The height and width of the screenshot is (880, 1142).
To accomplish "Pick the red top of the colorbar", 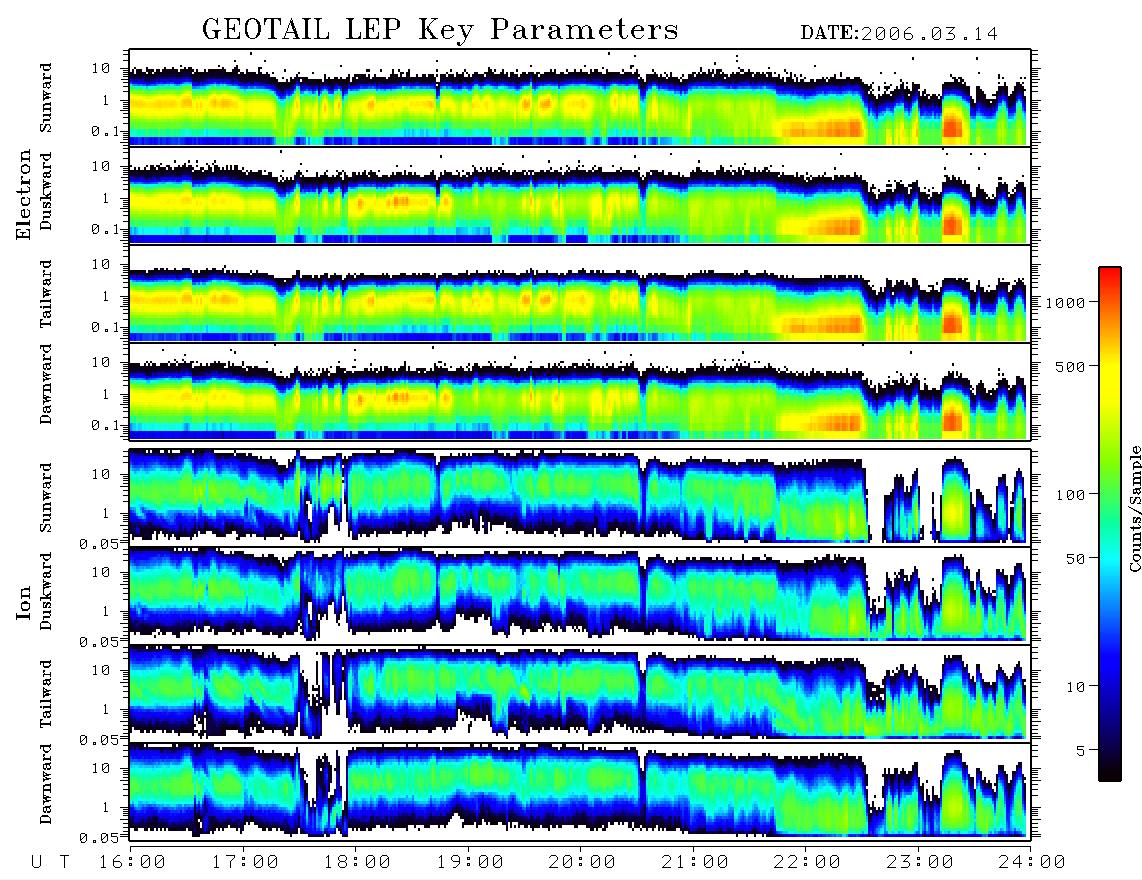I will [1110, 277].
